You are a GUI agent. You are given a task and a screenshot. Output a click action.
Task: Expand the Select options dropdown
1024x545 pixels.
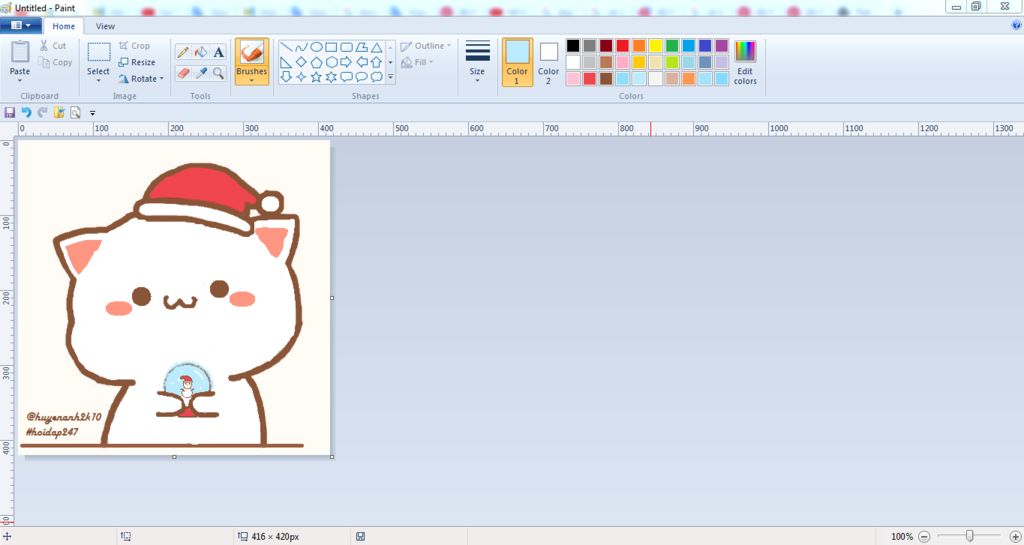(99, 80)
